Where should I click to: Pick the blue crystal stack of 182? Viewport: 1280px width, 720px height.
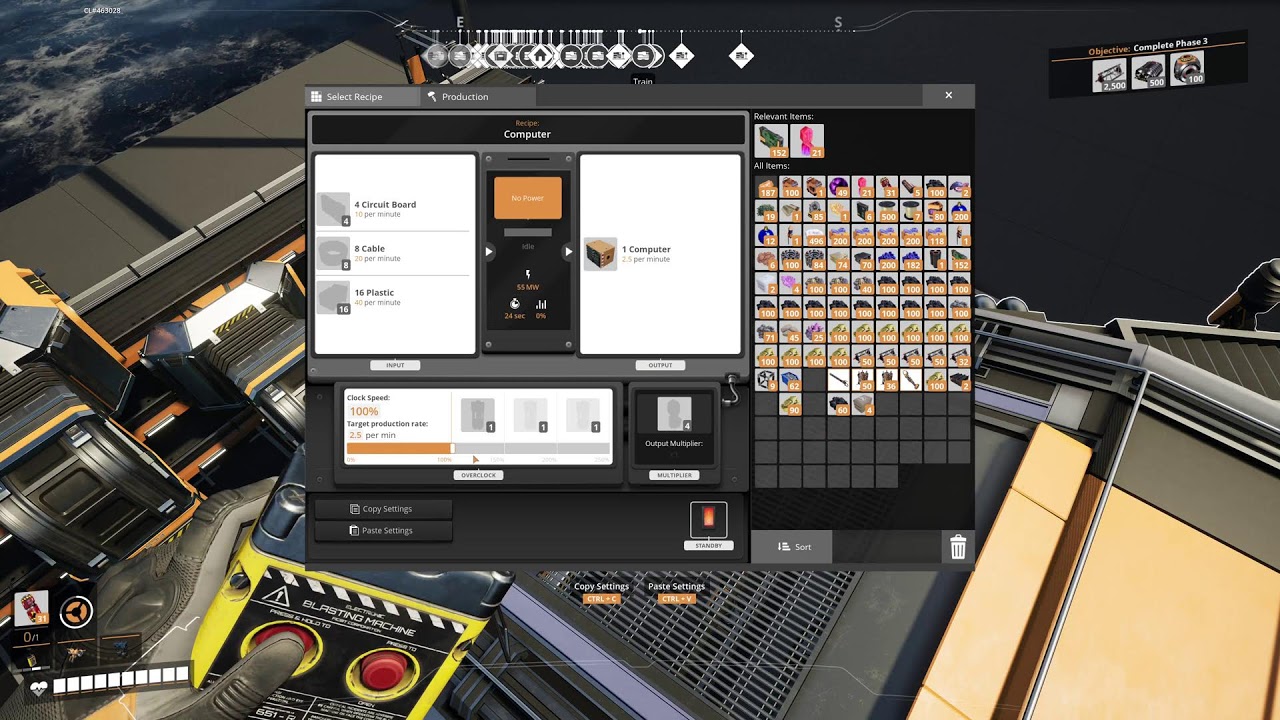(912, 260)
